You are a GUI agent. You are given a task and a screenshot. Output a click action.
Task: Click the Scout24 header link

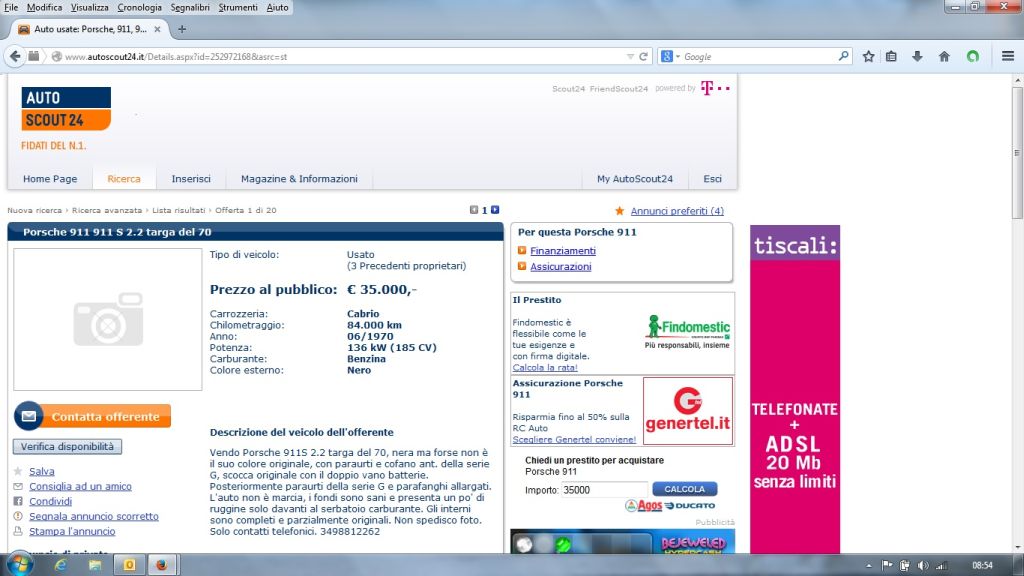tap(568, 89)
